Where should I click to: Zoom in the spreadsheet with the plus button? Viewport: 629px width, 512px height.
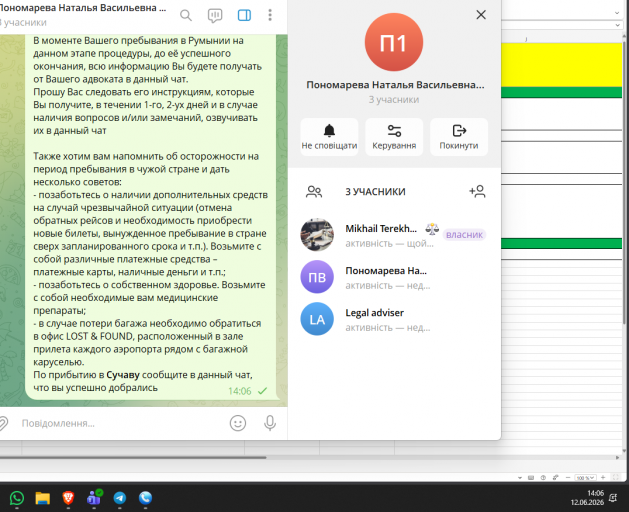[603, 477]
